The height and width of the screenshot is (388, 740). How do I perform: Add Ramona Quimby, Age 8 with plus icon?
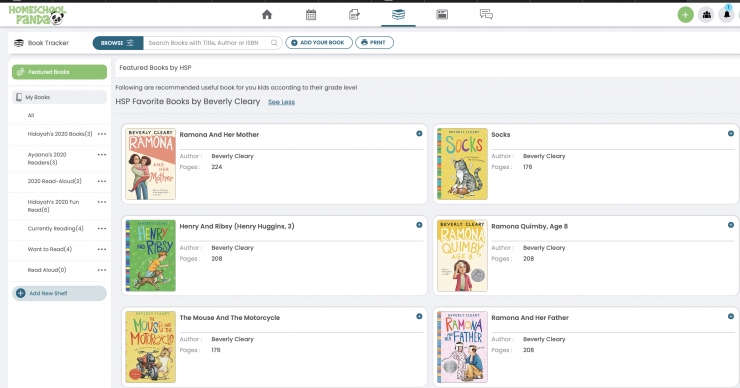click(x=731, y=225)
